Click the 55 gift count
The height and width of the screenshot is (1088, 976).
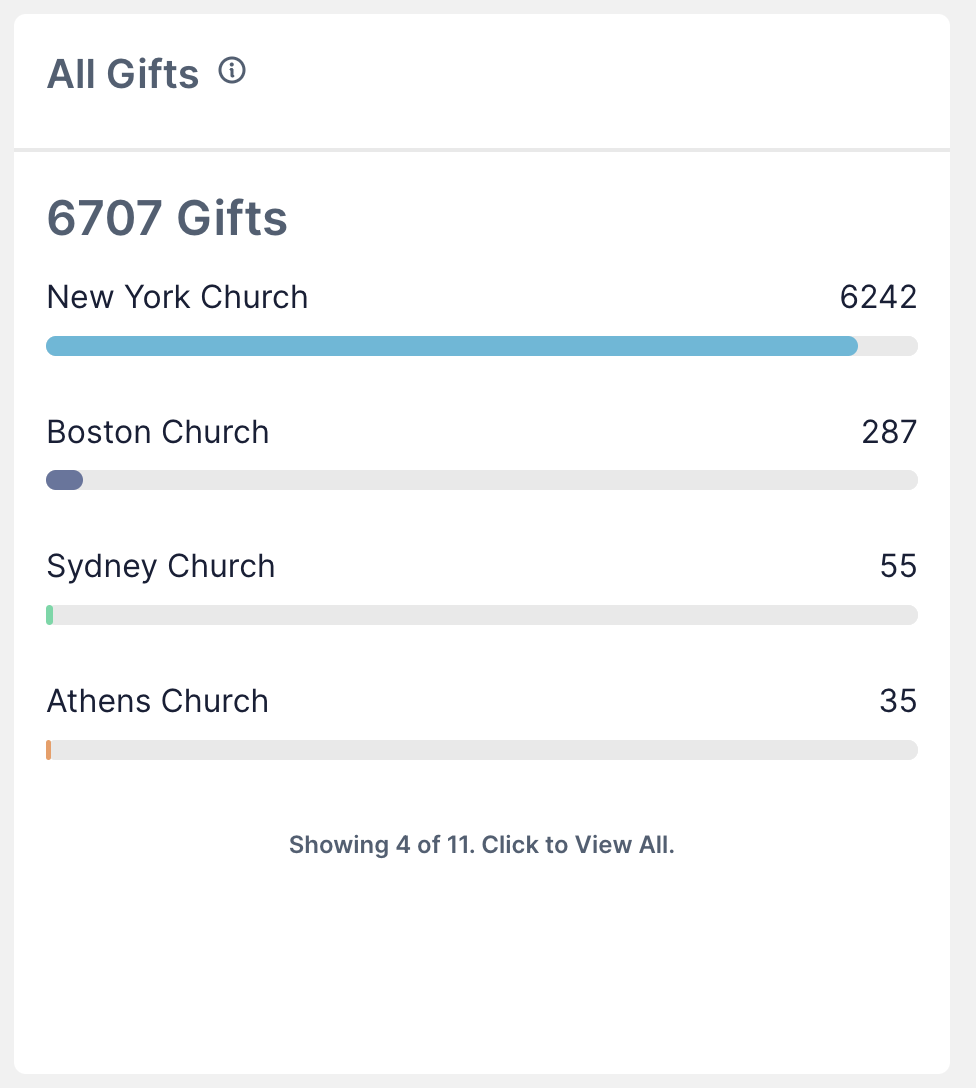(898, 566)
